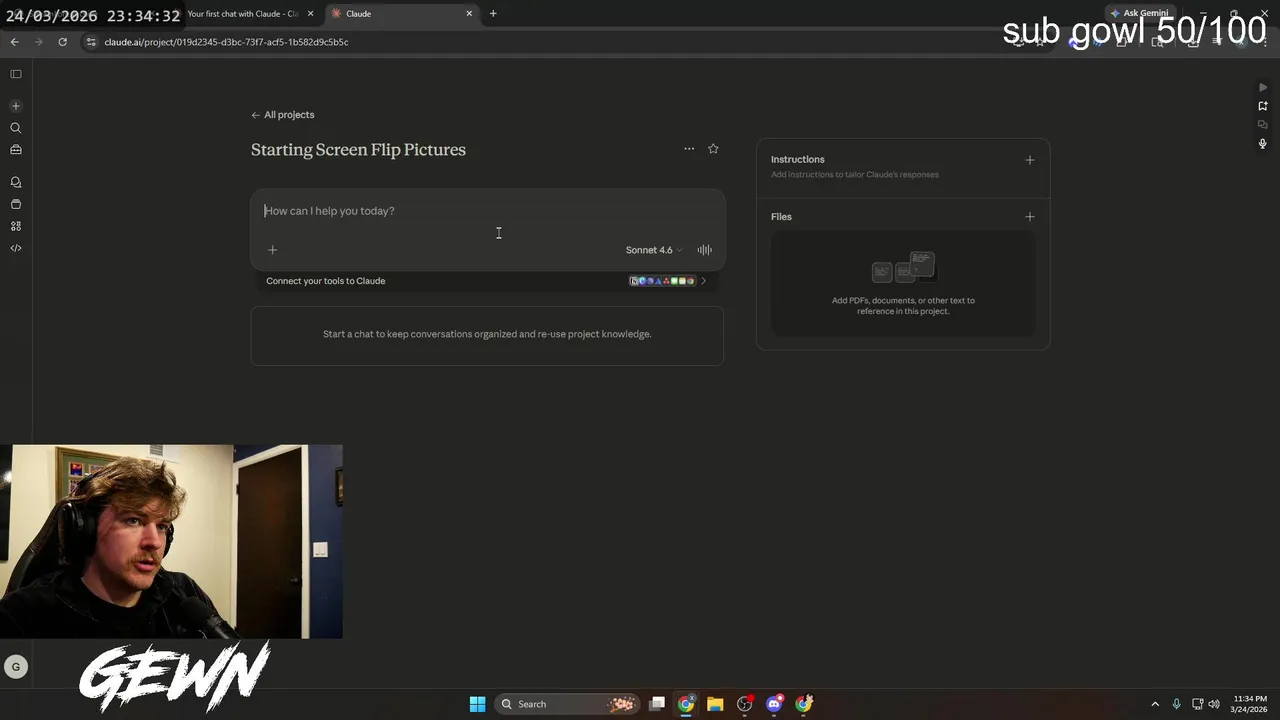Open the toolbox icon in Claude sidebar

16,150
